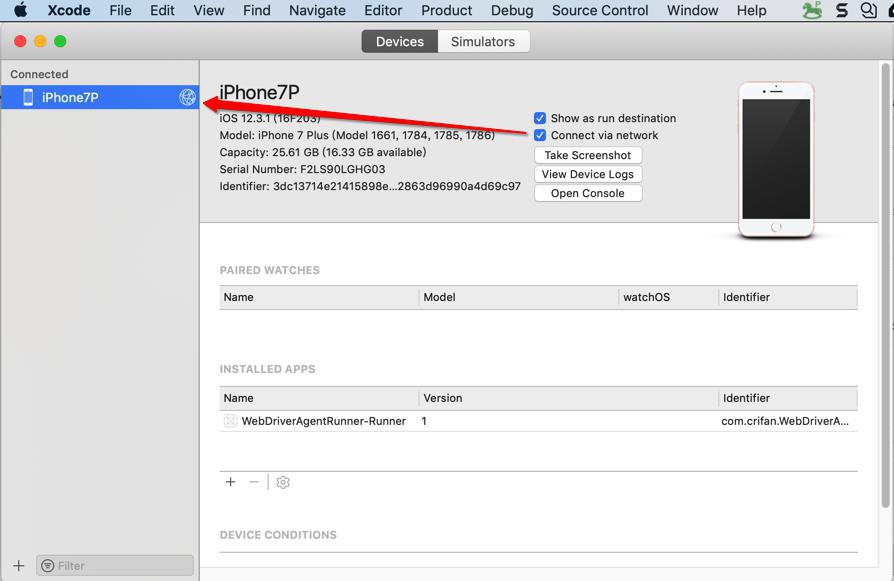The image size is (894, 581).
Task: Select iPhone7P in Connected list
Action: [100, 97]
